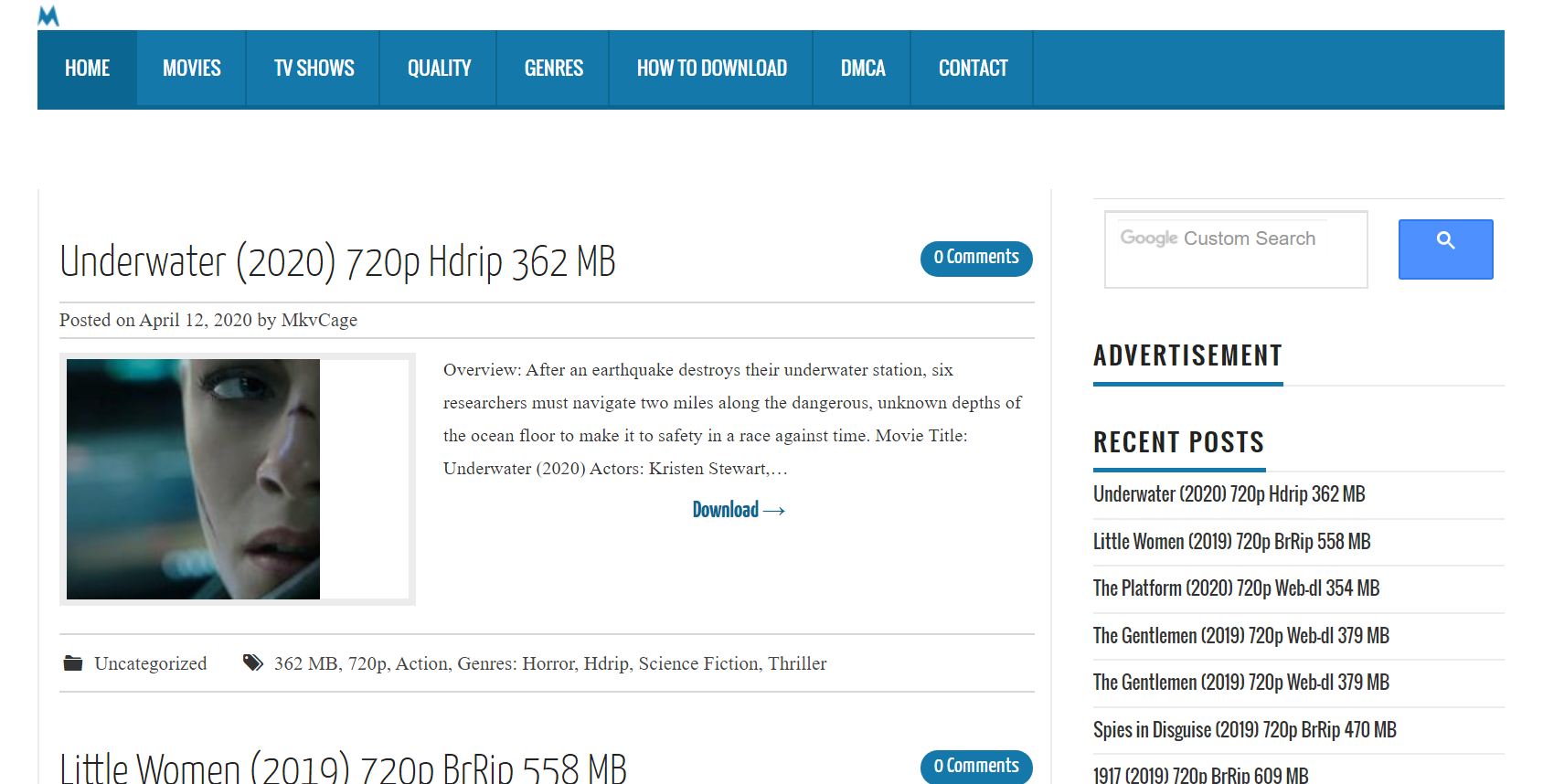Select the Uncategorized category link

[x=151, y=663]
